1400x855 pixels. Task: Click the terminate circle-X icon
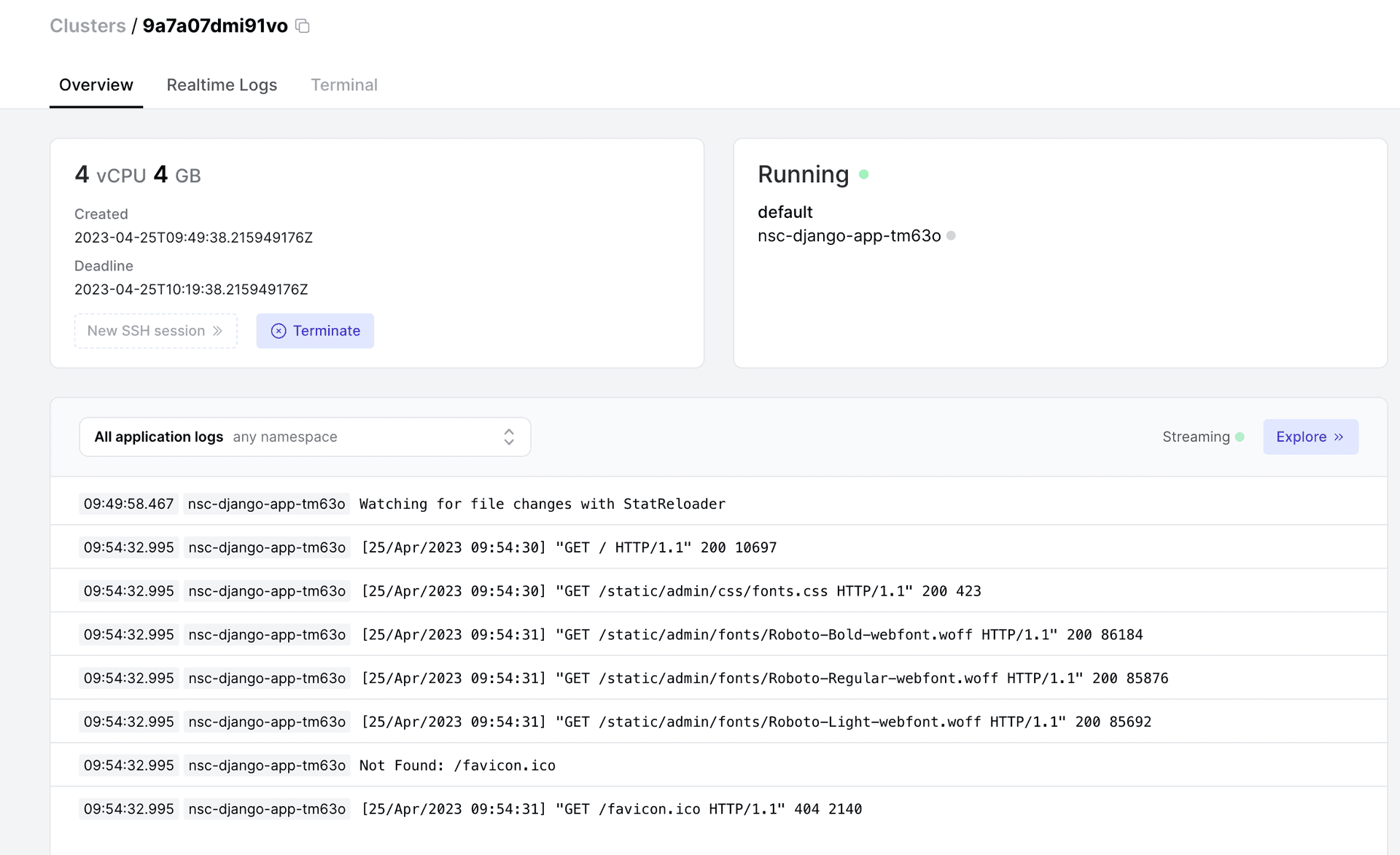click(278, 331)
